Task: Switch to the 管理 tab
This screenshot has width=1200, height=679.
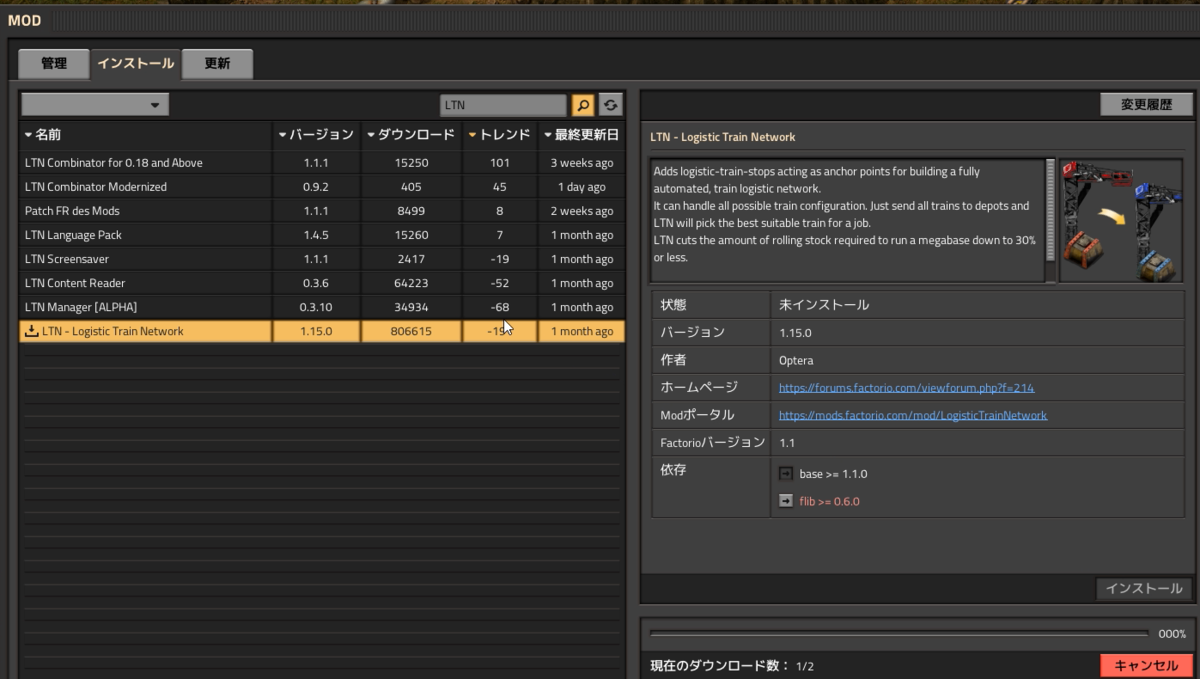Action: [x=54, y=64]
